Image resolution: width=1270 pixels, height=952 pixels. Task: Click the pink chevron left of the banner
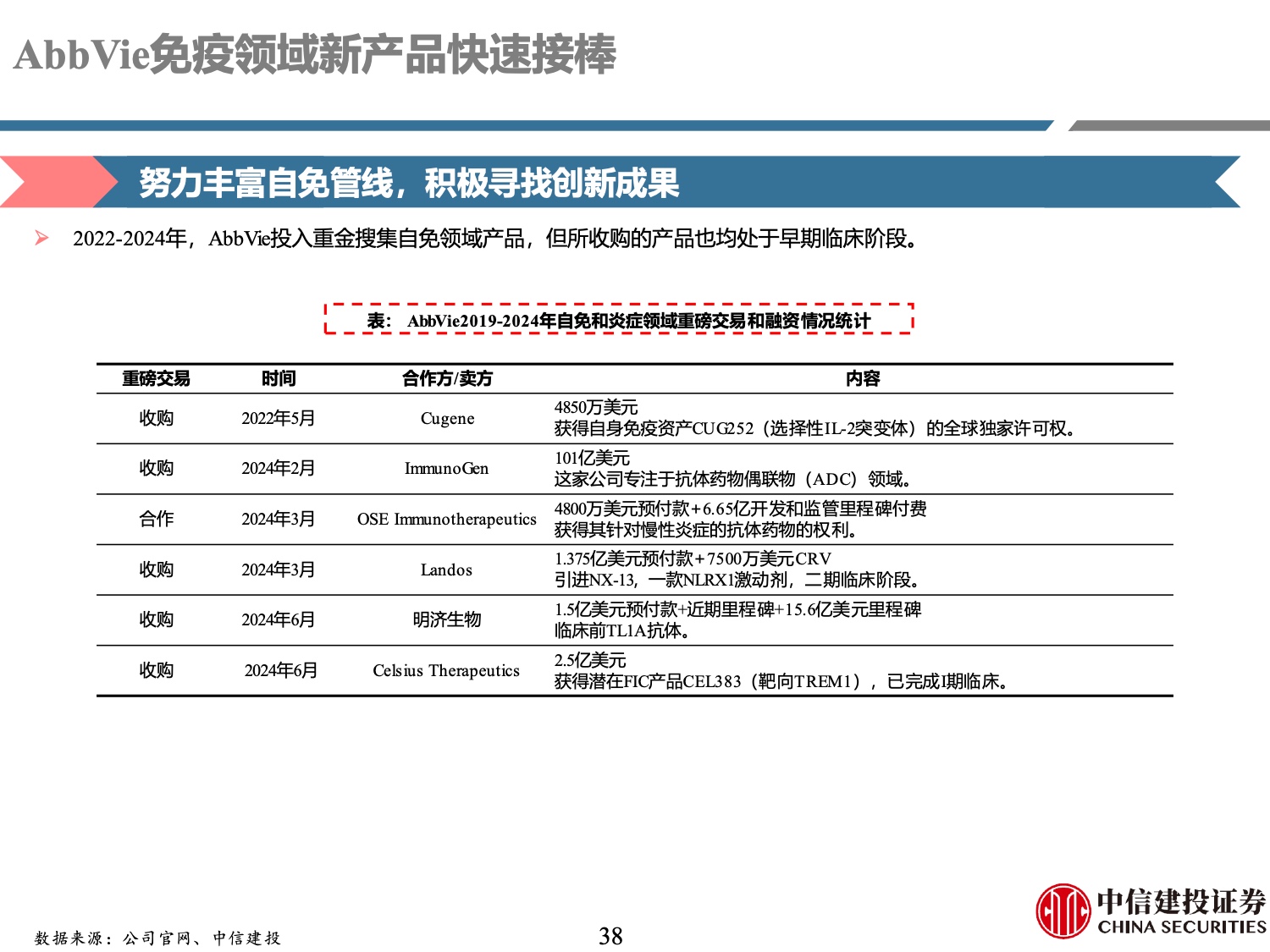click(x=55, y=182)
